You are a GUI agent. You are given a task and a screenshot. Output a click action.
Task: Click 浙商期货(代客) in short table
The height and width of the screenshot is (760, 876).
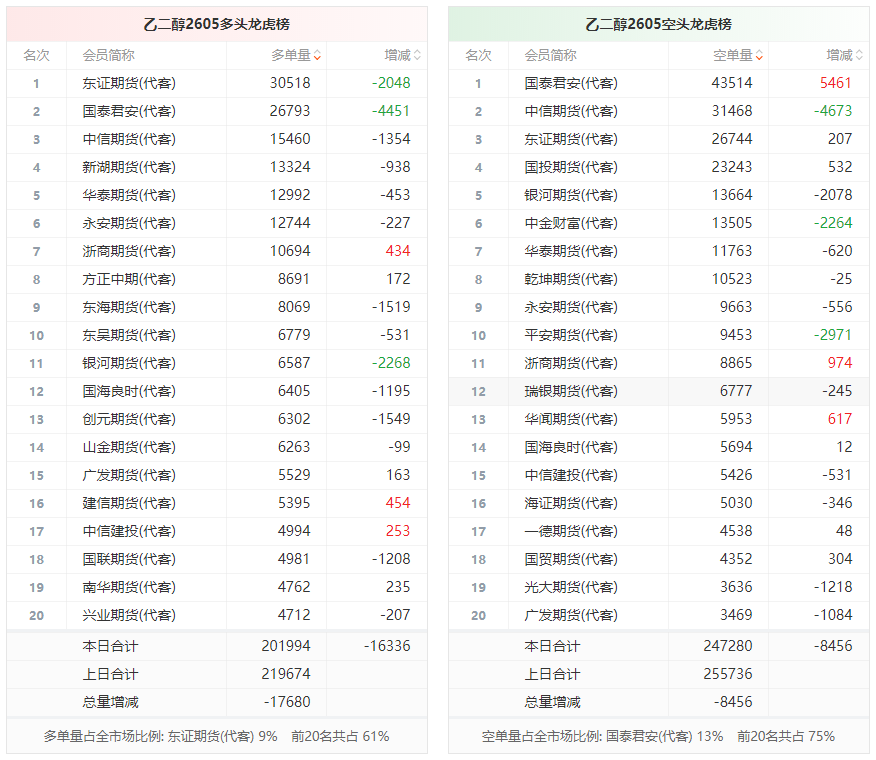pos(571,363)
